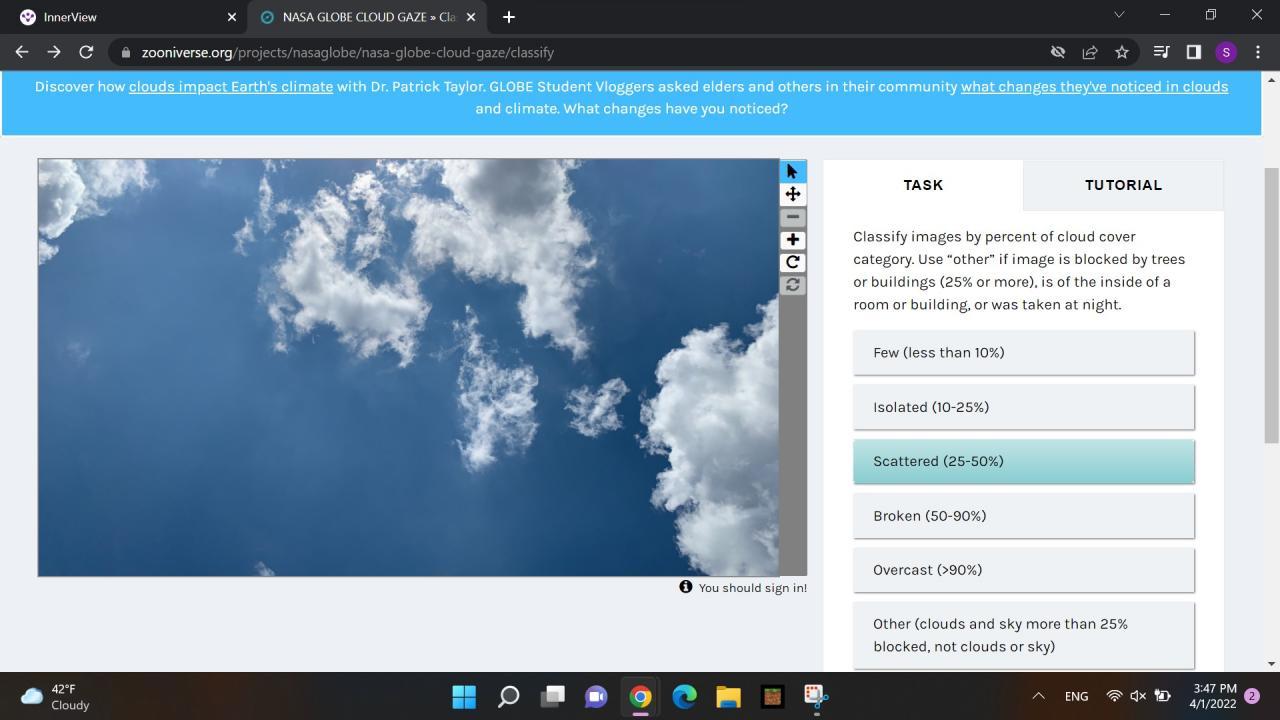Open the site lock information icon
Image resolution: width=1280 pixels, height=720 pixels.
(125, 52)
